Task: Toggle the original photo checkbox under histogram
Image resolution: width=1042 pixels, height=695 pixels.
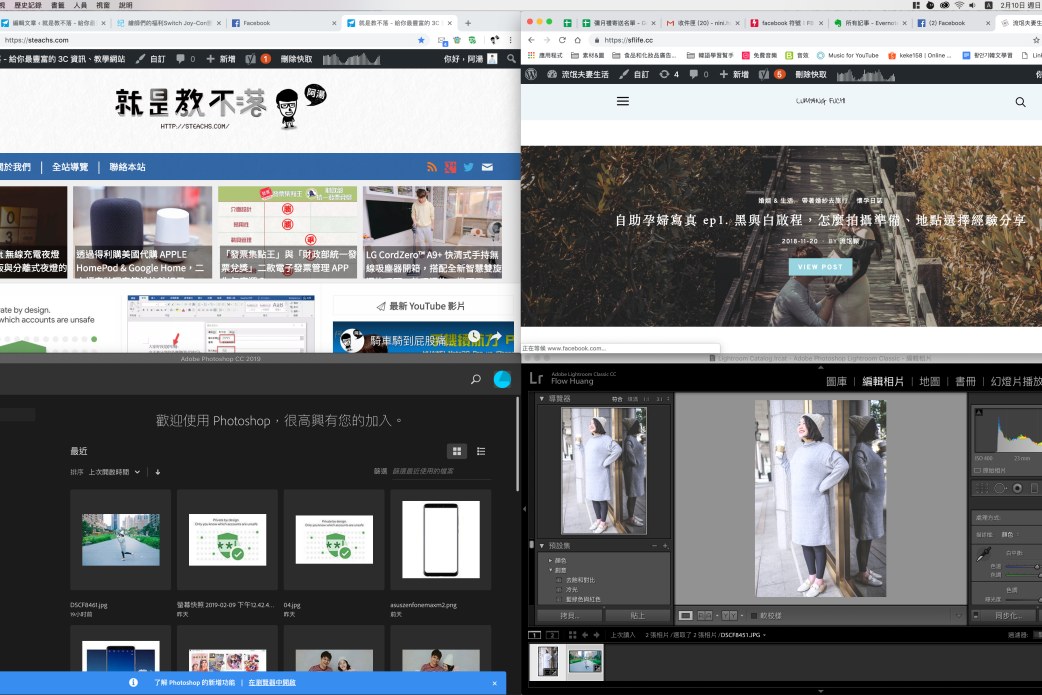Action: pos(979,470)
